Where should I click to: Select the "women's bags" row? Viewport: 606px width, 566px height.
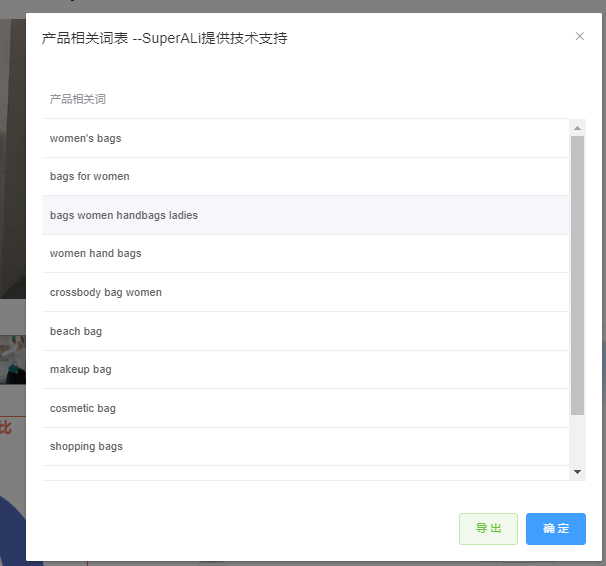click(305, 138)
